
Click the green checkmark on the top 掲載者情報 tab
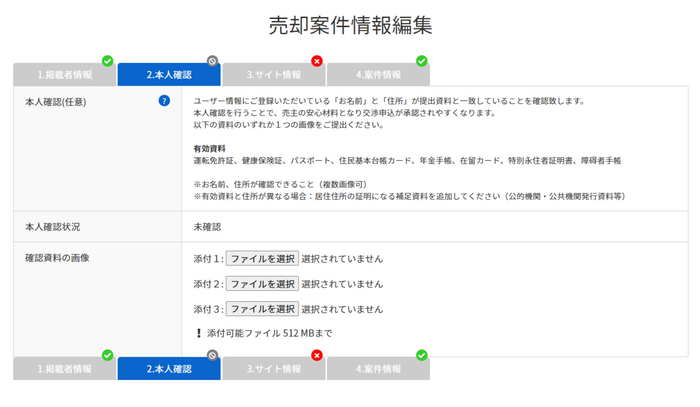pyautogui.click(x=107, y=61)
